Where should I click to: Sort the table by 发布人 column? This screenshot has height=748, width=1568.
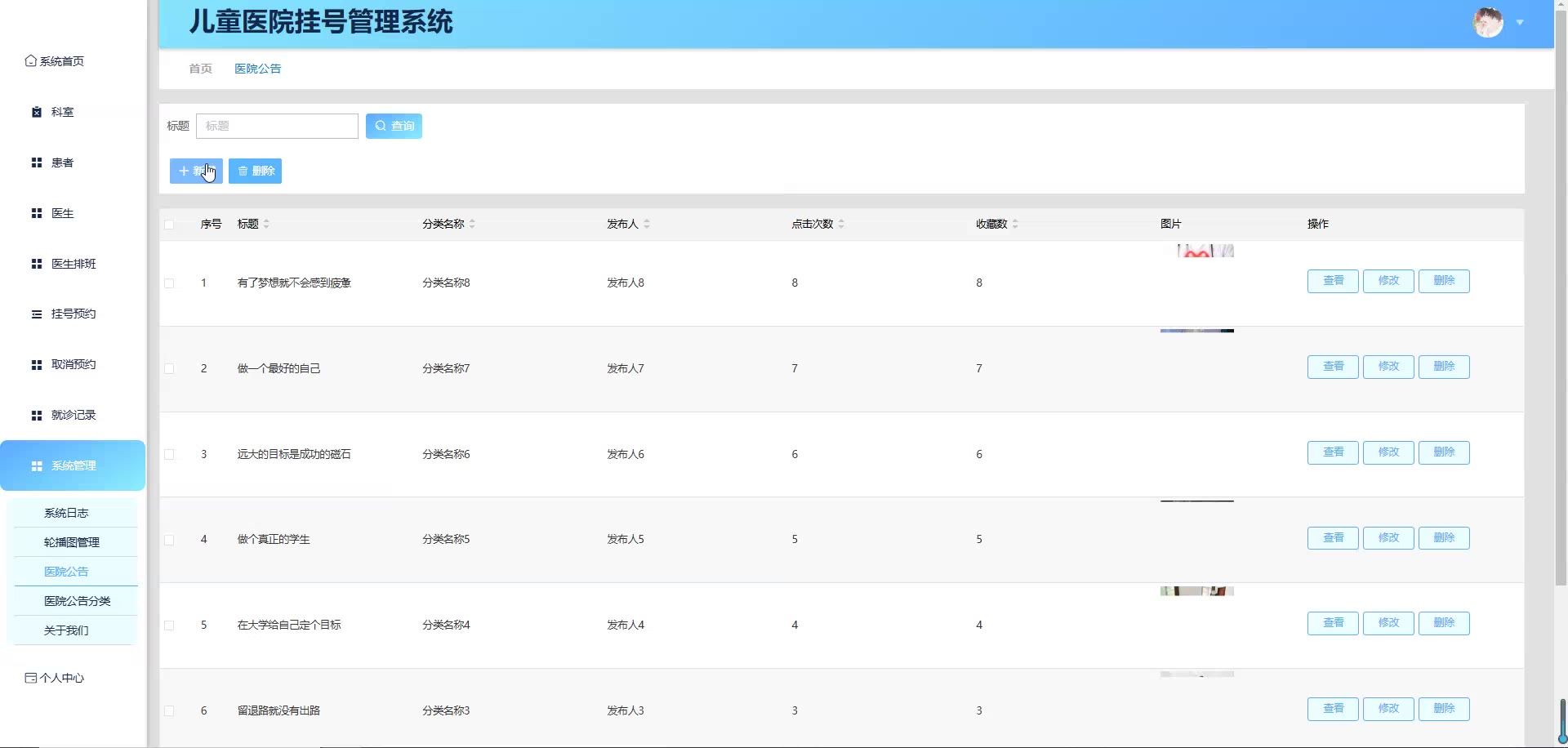(x=647, y=224)
